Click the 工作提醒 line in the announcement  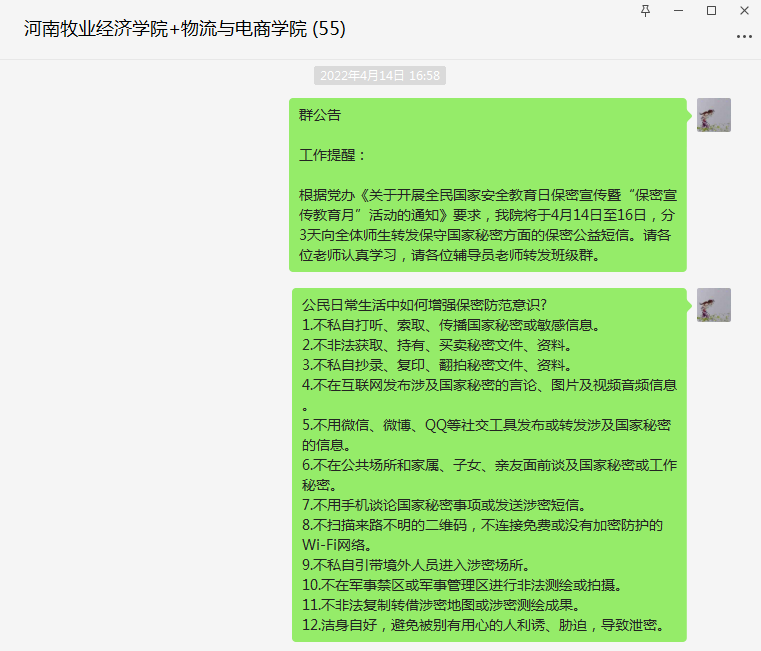[x=333, y=155]
